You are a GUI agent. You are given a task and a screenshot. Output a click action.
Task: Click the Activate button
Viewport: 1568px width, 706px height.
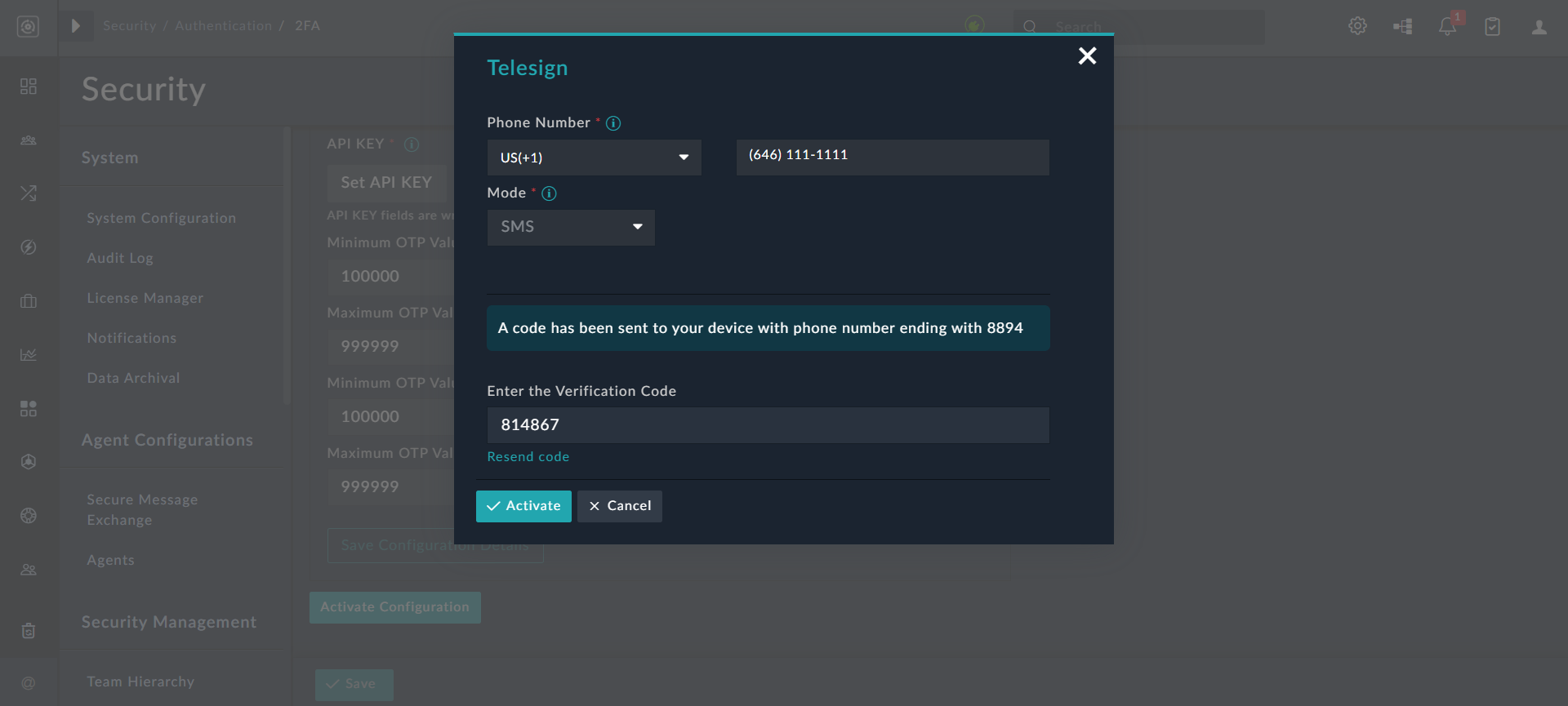tap(523, 506)
